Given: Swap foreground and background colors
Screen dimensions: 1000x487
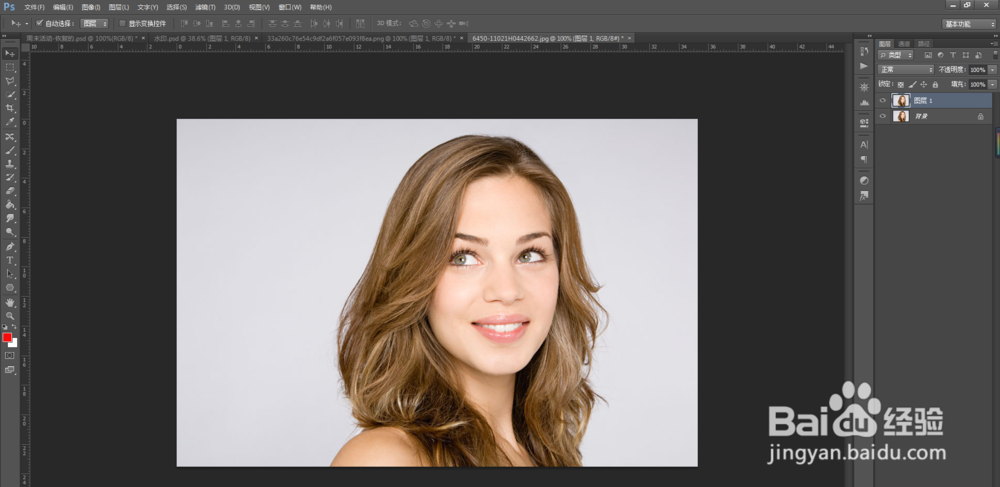Looking at the screenshot, I should point(14,327).
